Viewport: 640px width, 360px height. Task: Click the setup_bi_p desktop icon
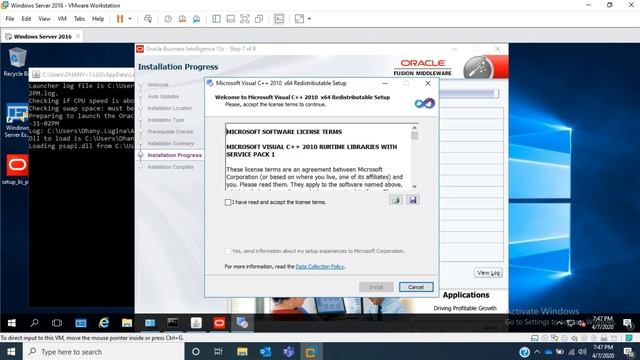tap(17, 169)
